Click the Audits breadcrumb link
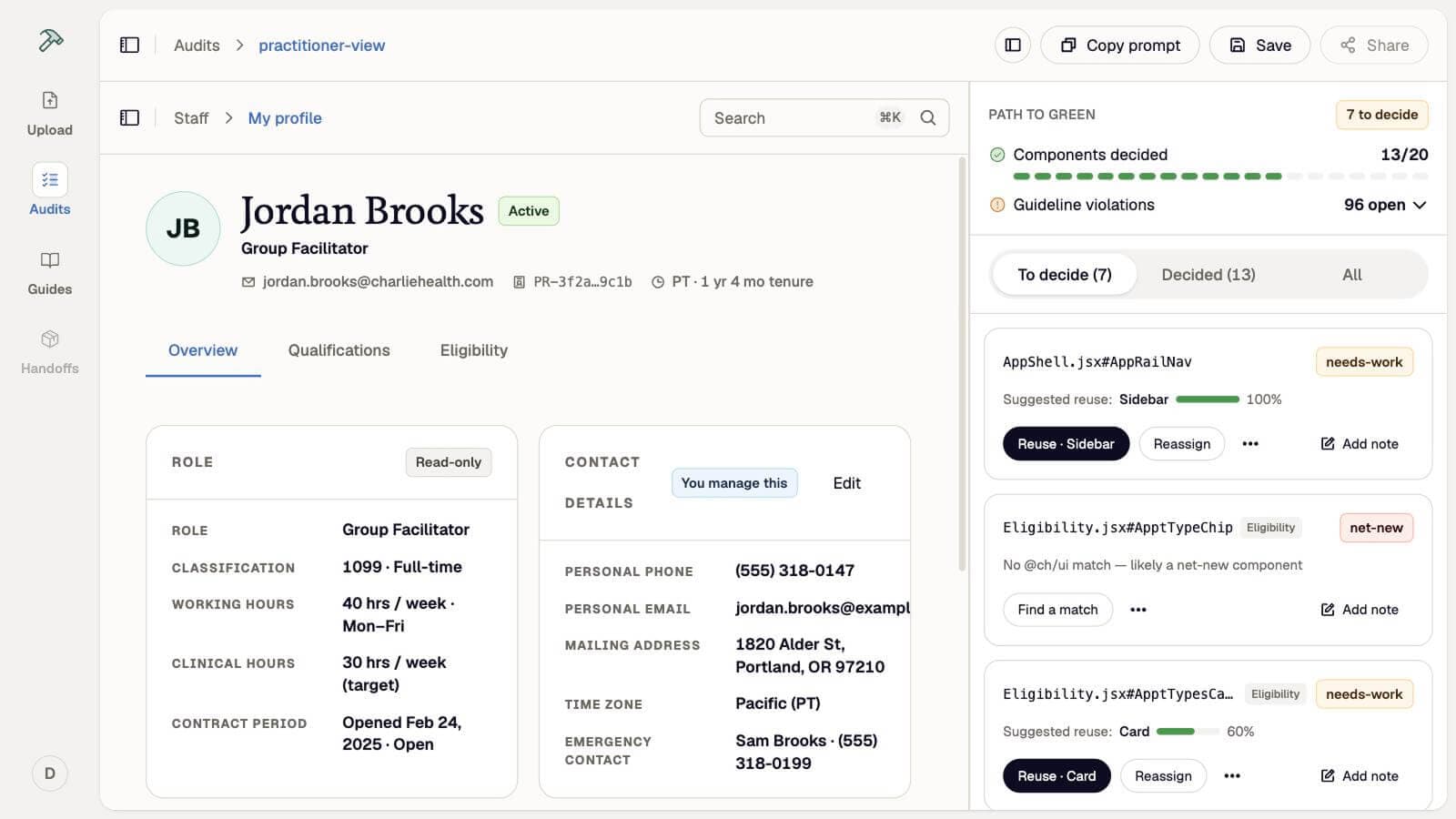Screen dimensions: 1456x819 197,45
